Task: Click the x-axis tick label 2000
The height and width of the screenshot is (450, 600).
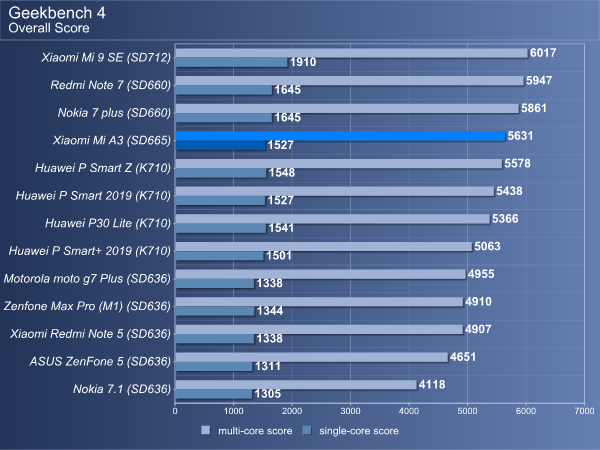Action: point(292,411)
